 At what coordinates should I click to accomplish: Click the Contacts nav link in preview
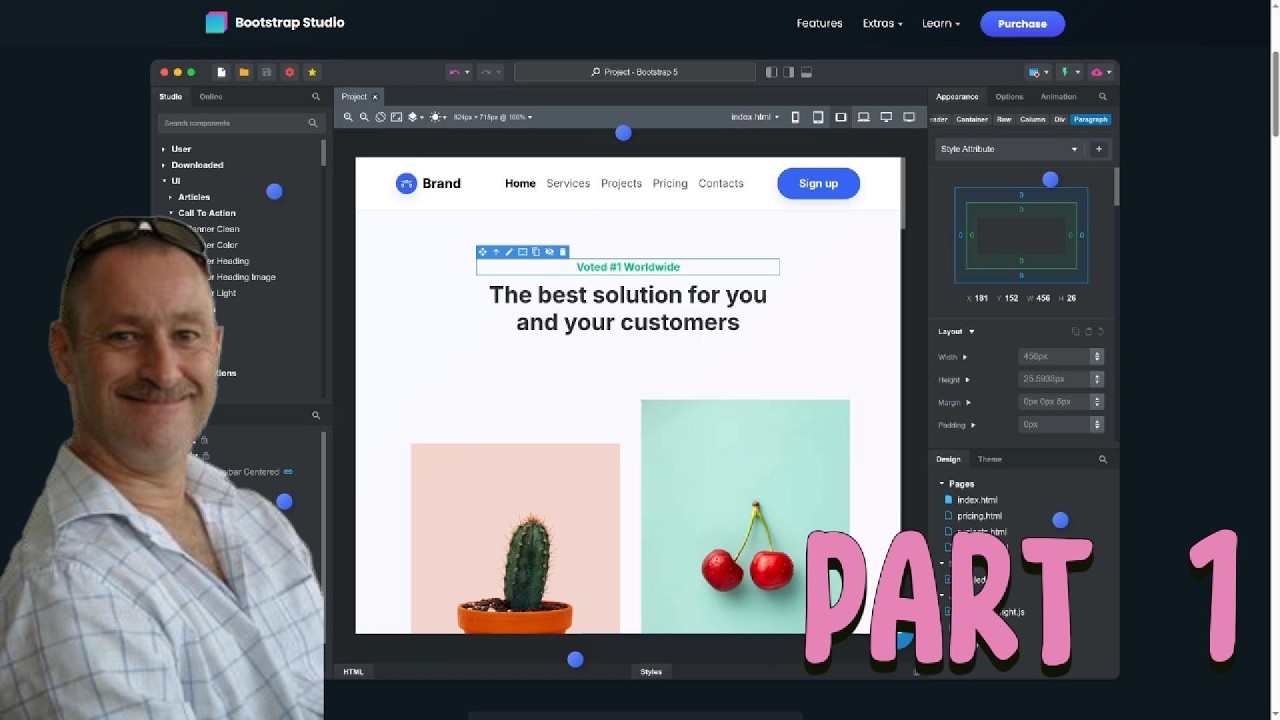point(721,183)
